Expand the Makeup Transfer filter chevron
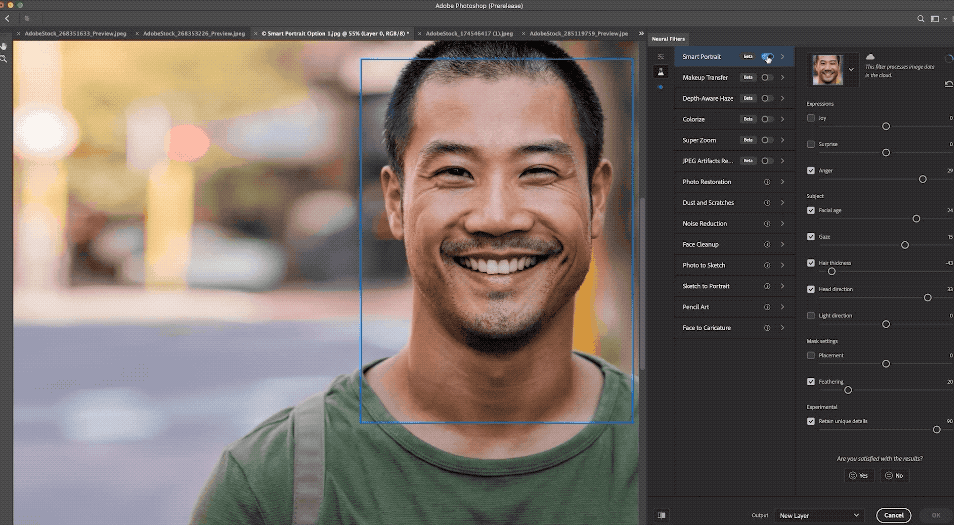This screenshot has height=525, width=954. pyautogui.click(x=782, y=77)
